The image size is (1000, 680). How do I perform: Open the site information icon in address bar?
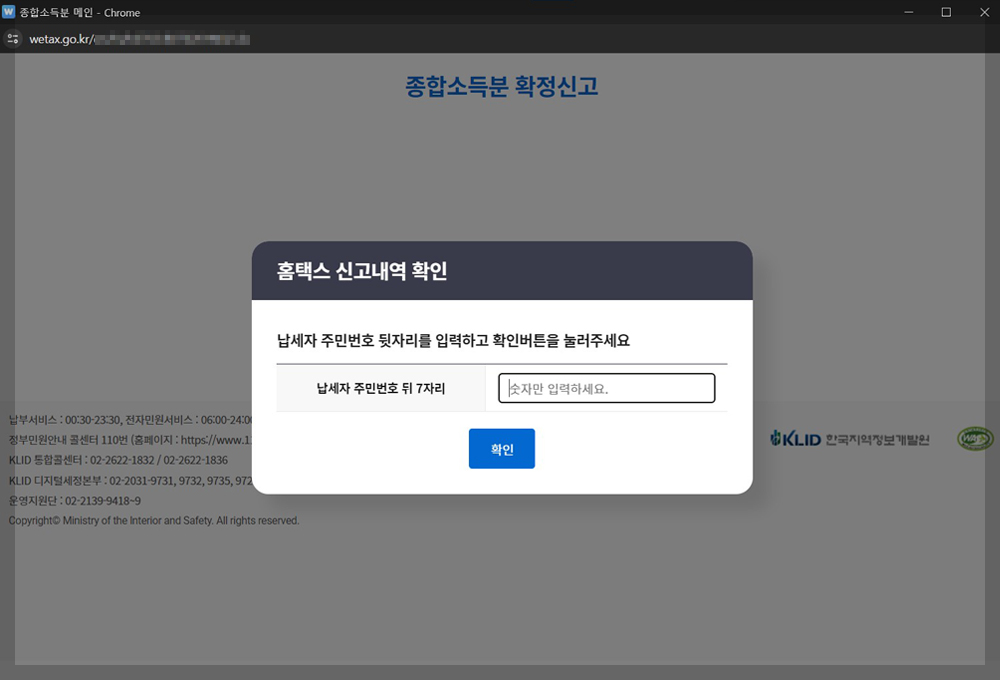pyautogui.click(x=14, y=39)
